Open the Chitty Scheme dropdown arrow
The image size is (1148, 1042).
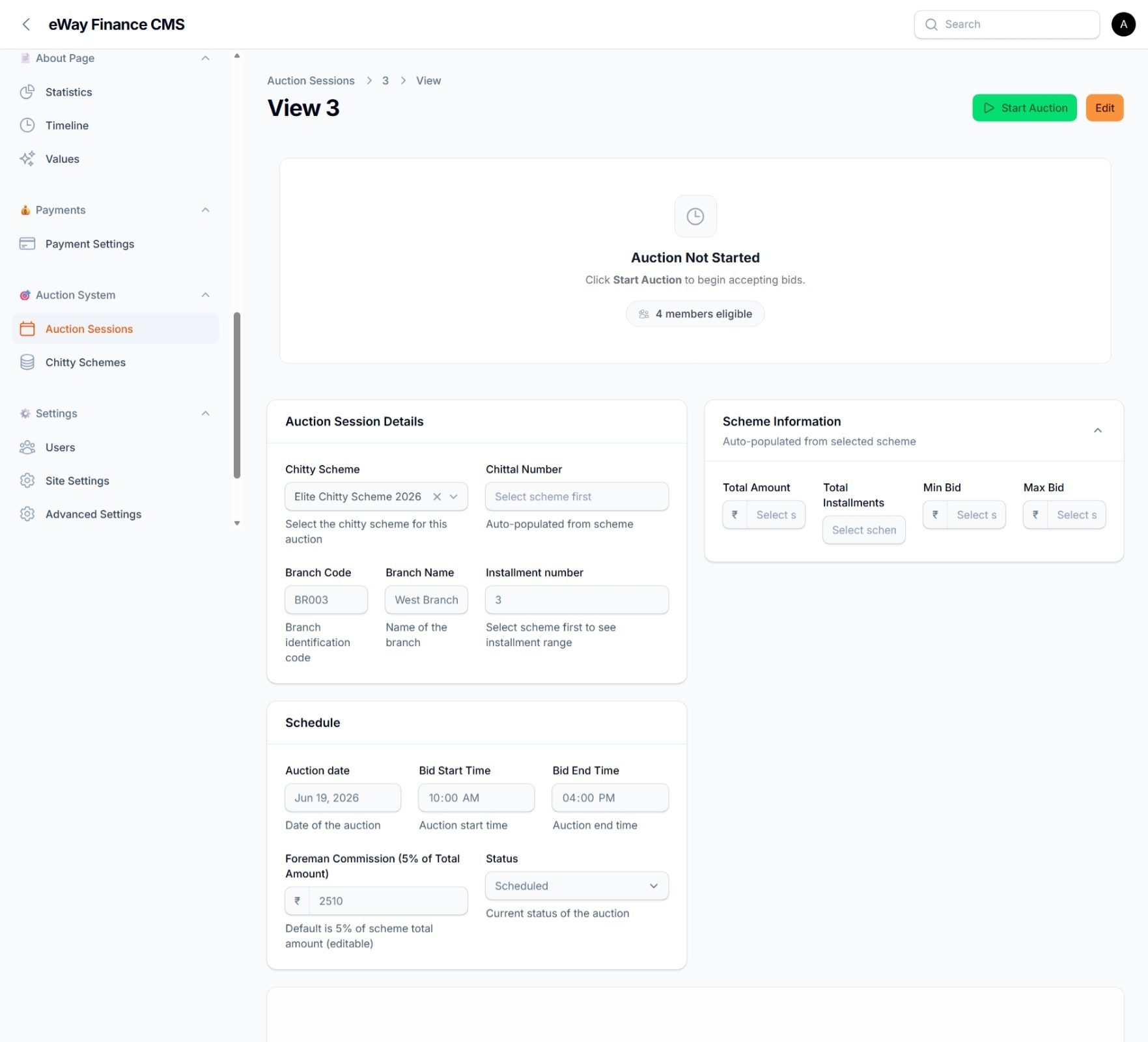click(454, 496)
